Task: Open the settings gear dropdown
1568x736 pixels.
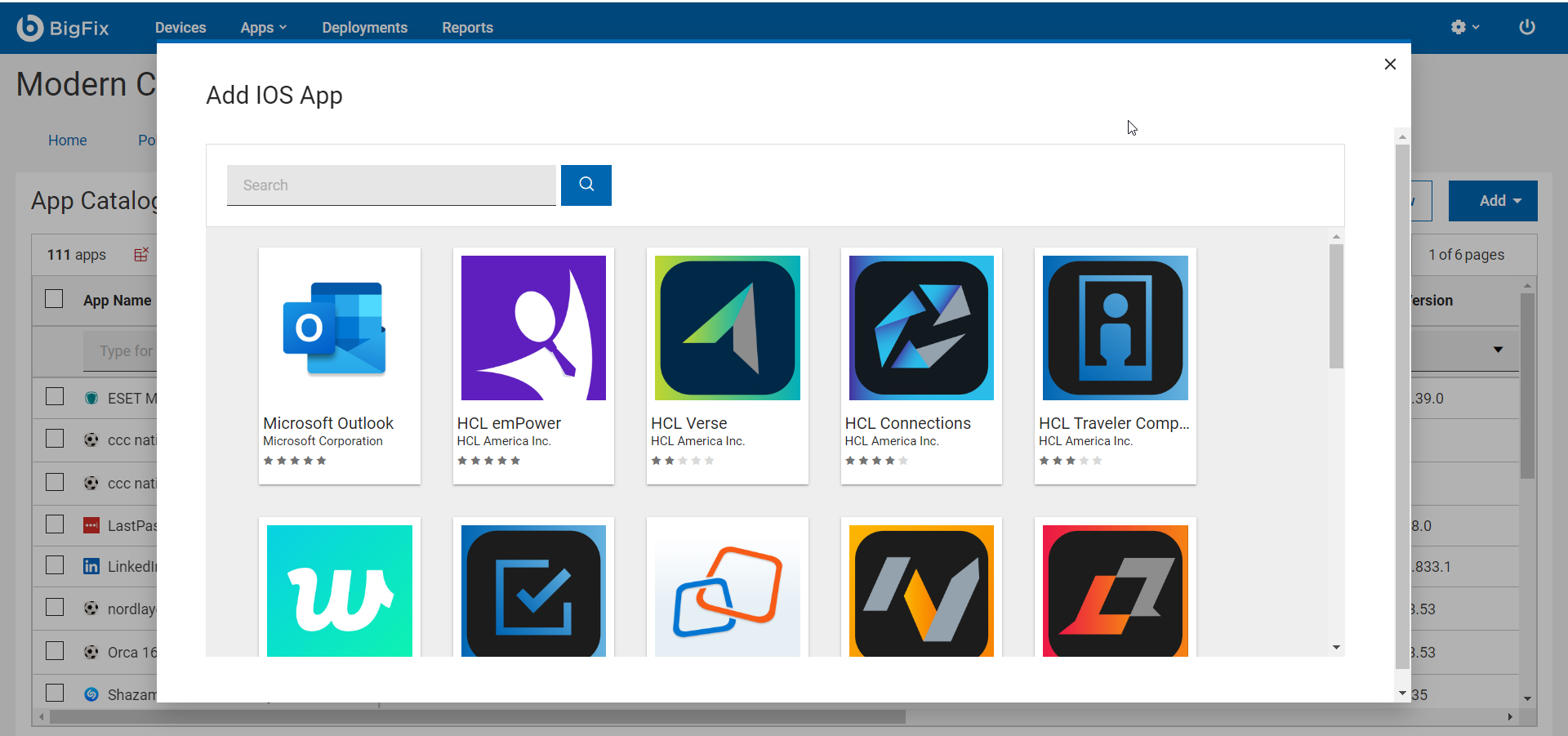Action: pyautogui.click(x=1464, y=27)
